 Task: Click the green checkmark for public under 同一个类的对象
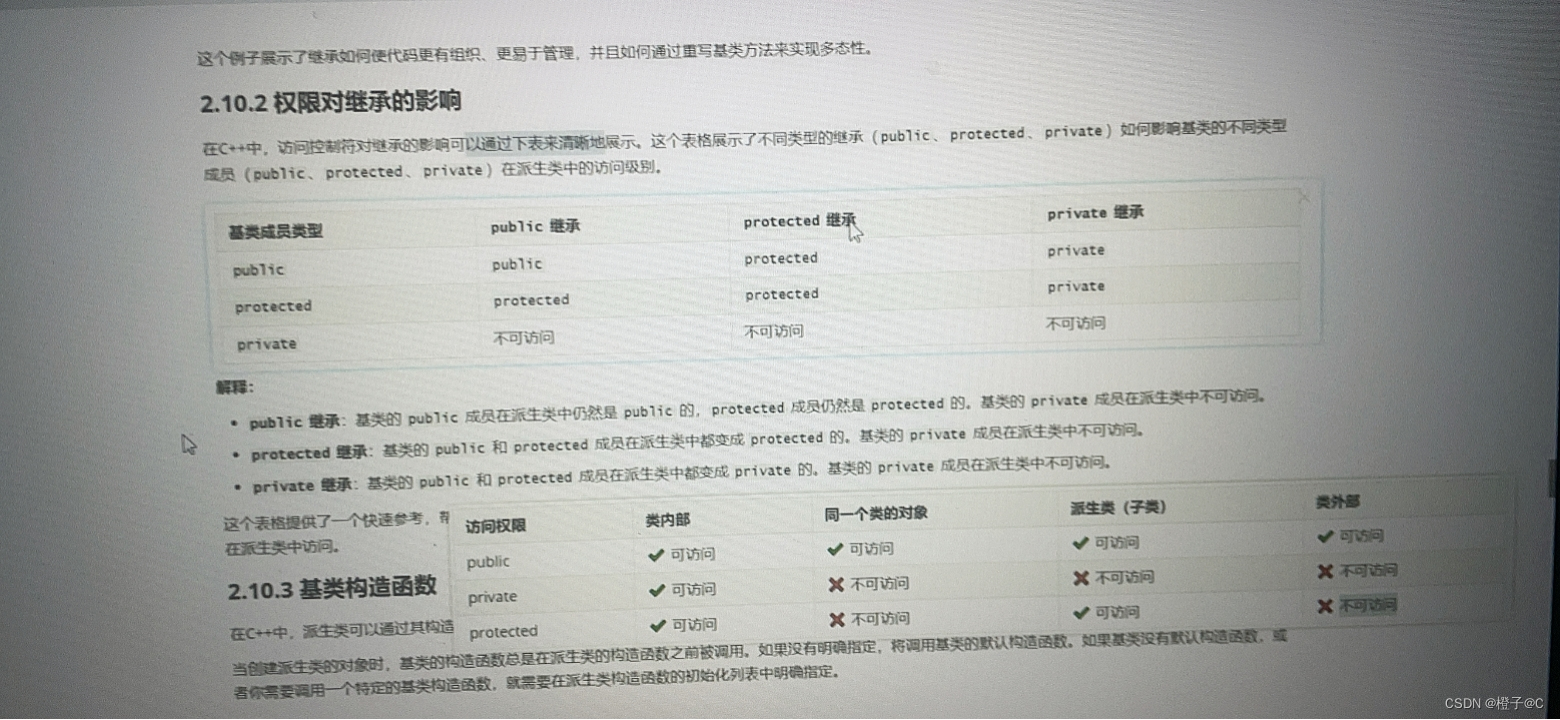pyautogui.click(x=835, y=548)
